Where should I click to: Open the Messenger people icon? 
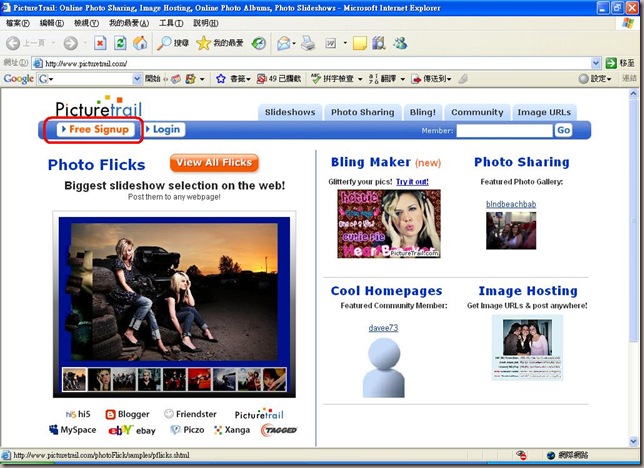pyautogui.click(x=400, y=43)
